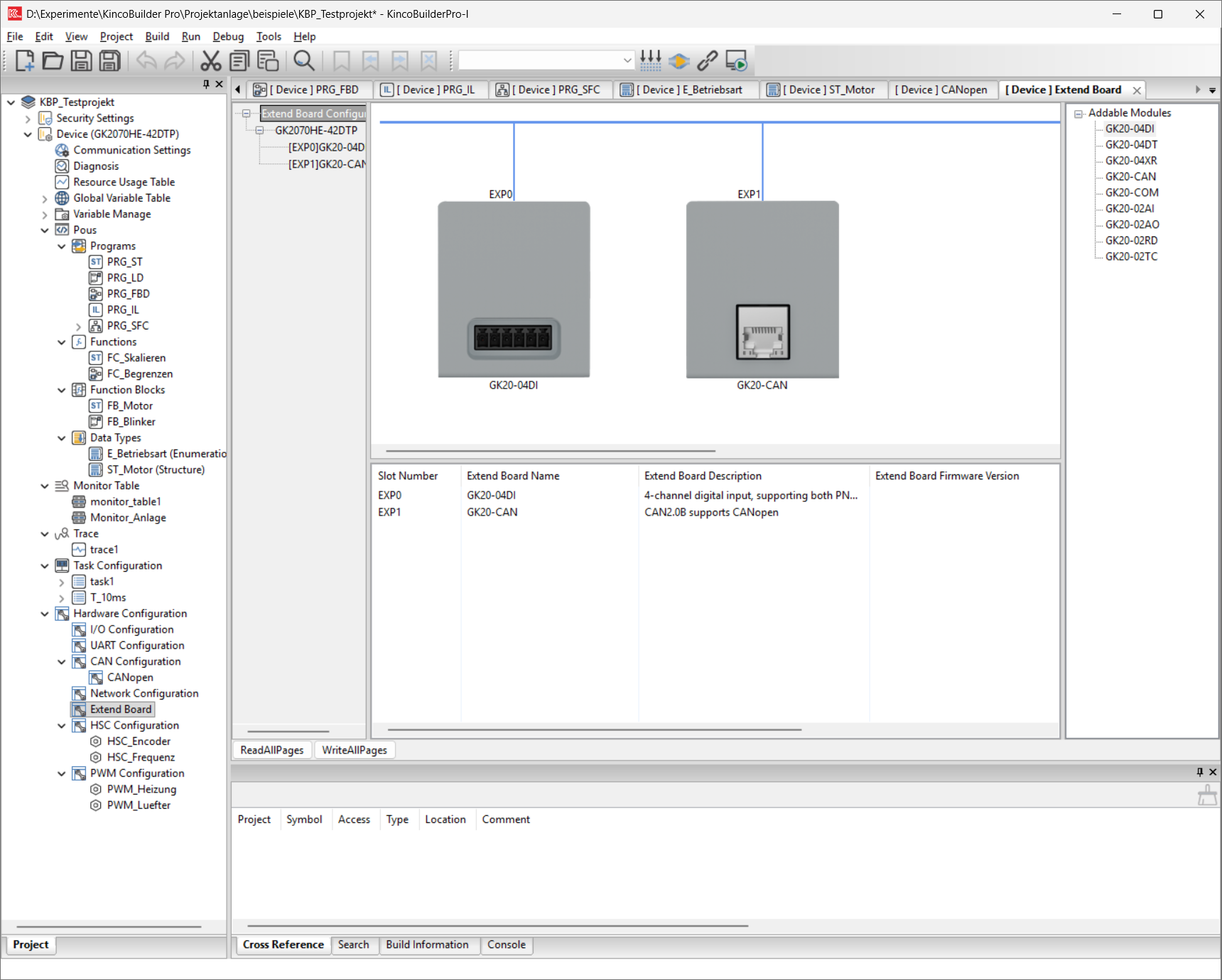The image size is (1222, 980).
Task: Select GK20-COM in Addable Modules
Action: click(1132, 192)
